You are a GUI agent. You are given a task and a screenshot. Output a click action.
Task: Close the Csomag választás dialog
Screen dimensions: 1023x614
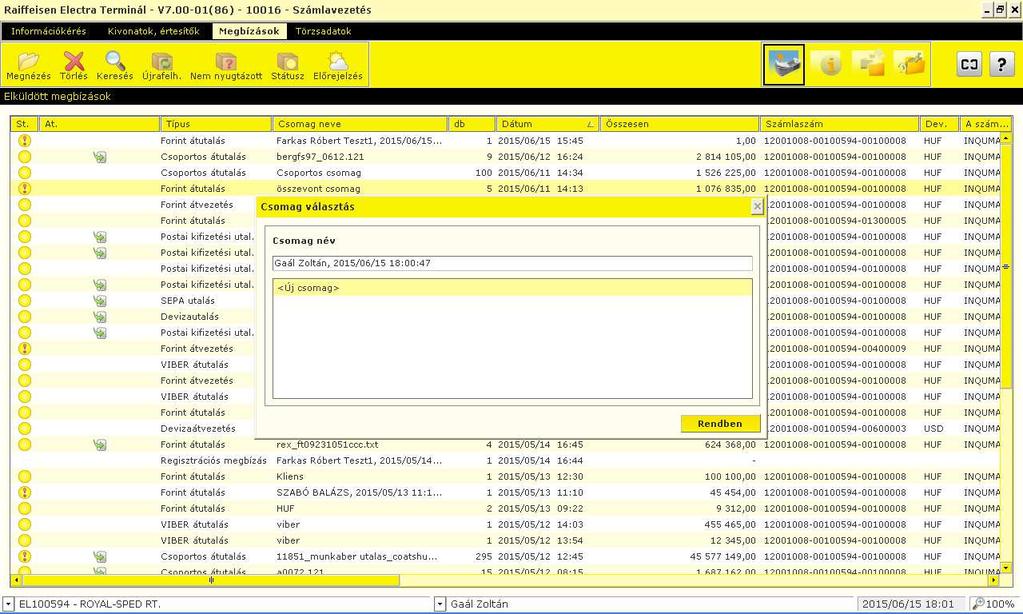(757, 206)
